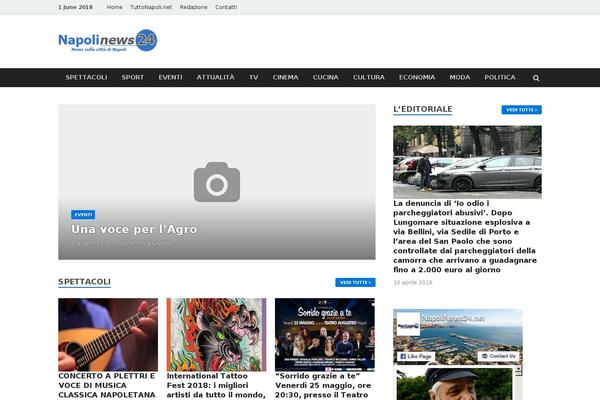
Task: Click the 1 June 2018 date text
Action: click(75, 7)
